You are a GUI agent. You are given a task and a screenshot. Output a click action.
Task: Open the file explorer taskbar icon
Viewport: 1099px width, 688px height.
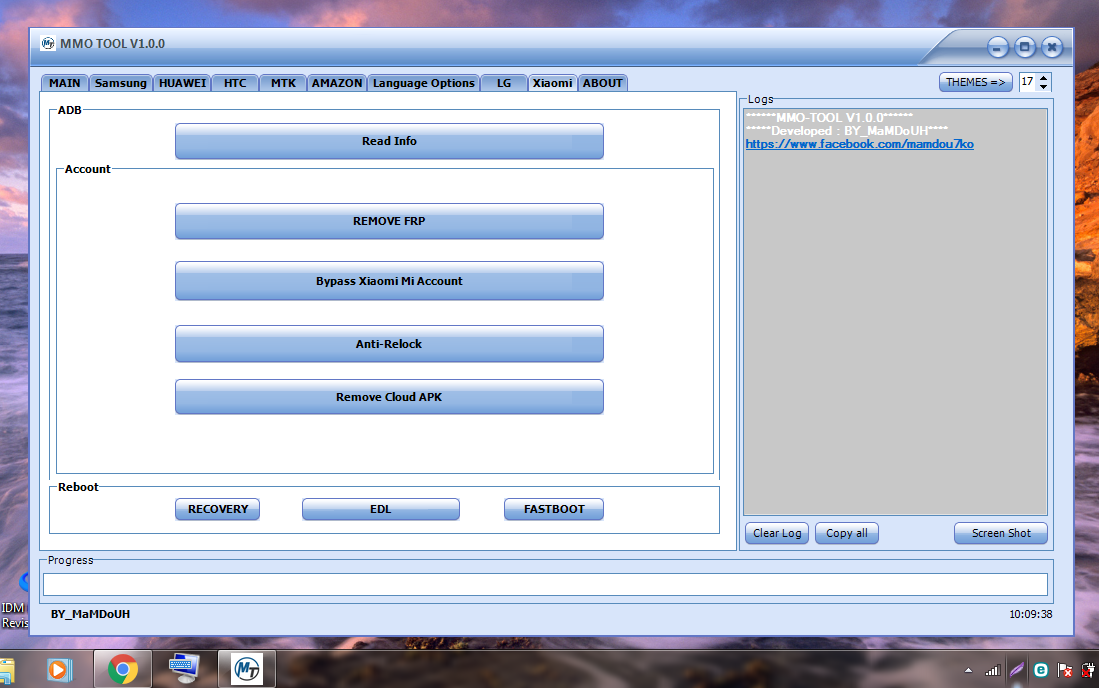(x=6, y=671)
